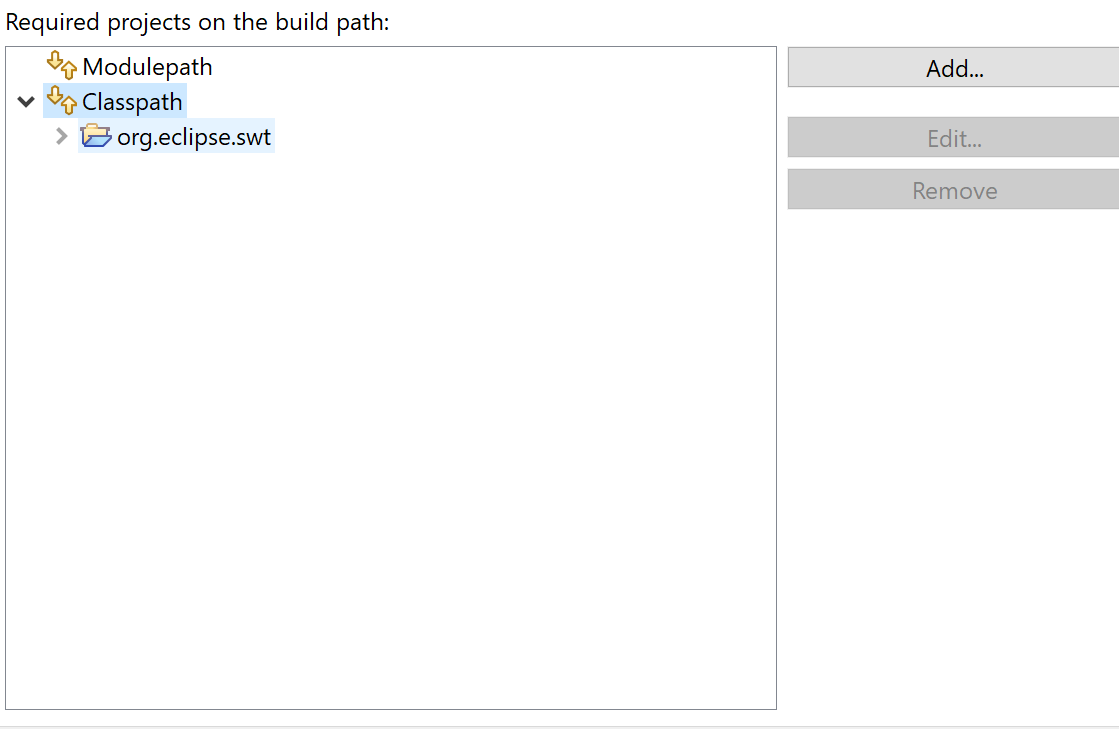
Task: Click the org.eclipse.swt project folder icon
Action: pos(96,136)
